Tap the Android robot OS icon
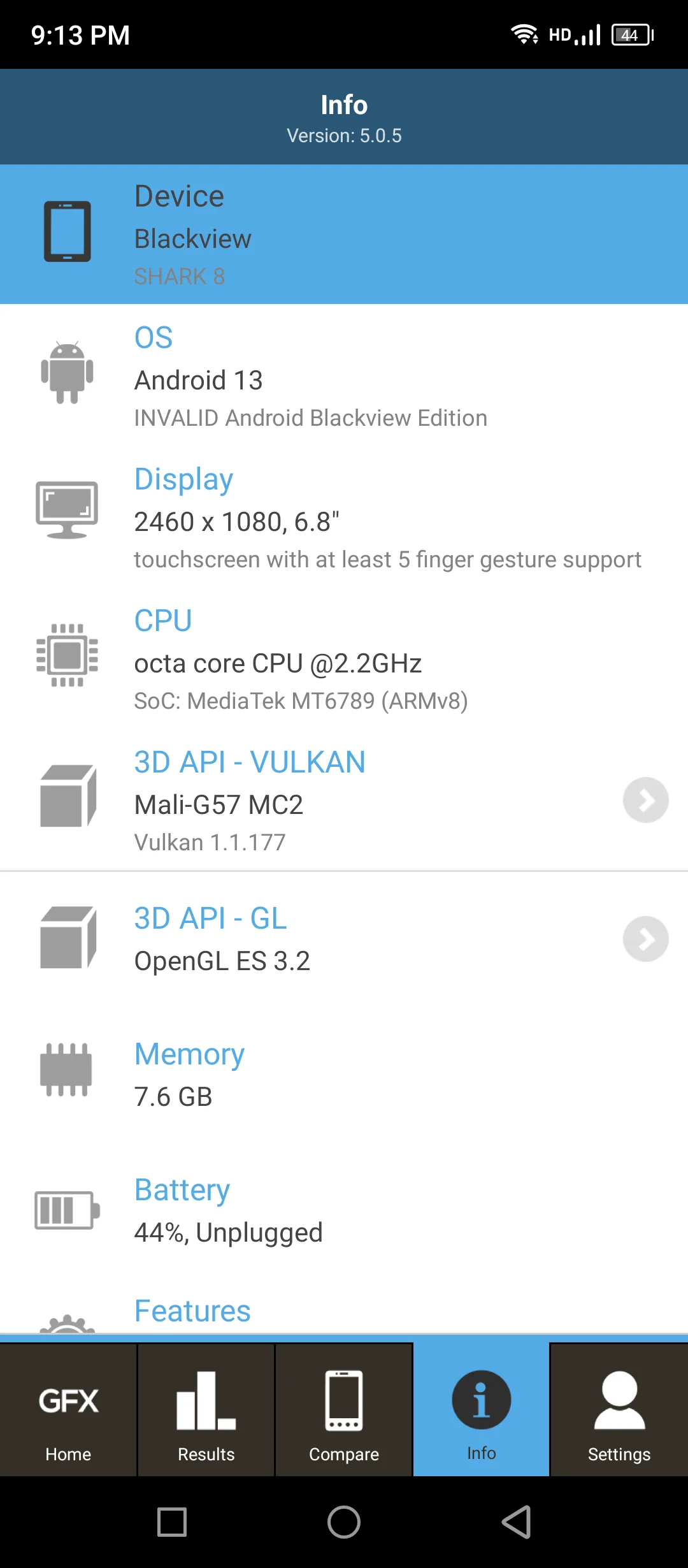This screenshot has height=1568, width=688. pyautogui.click(x=67, y=373)
